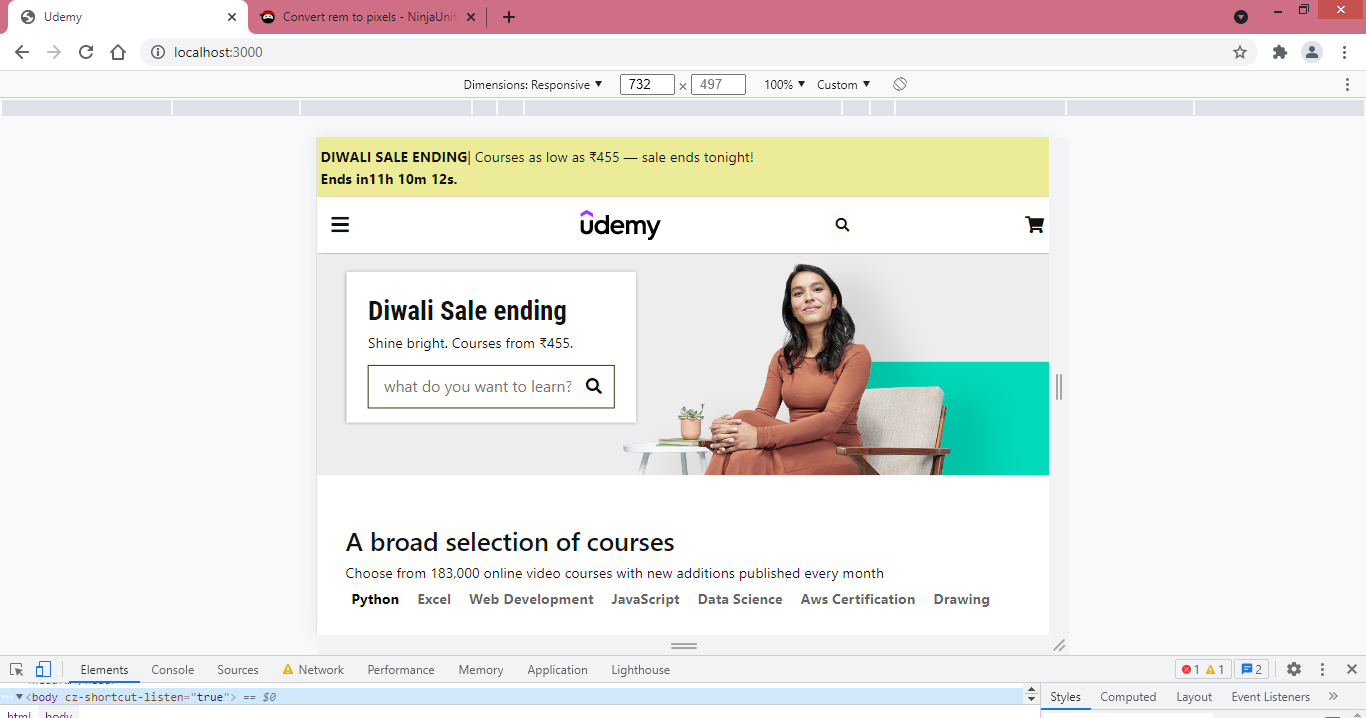1366x718 pixels.
Task: Open the shopping cart icon
Action: (1033, 224)
